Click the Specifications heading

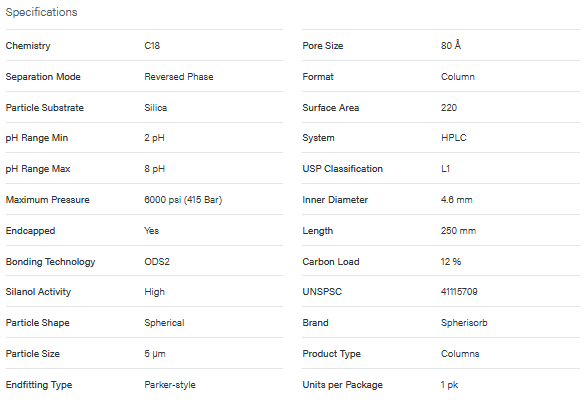[x=41, y=12]
